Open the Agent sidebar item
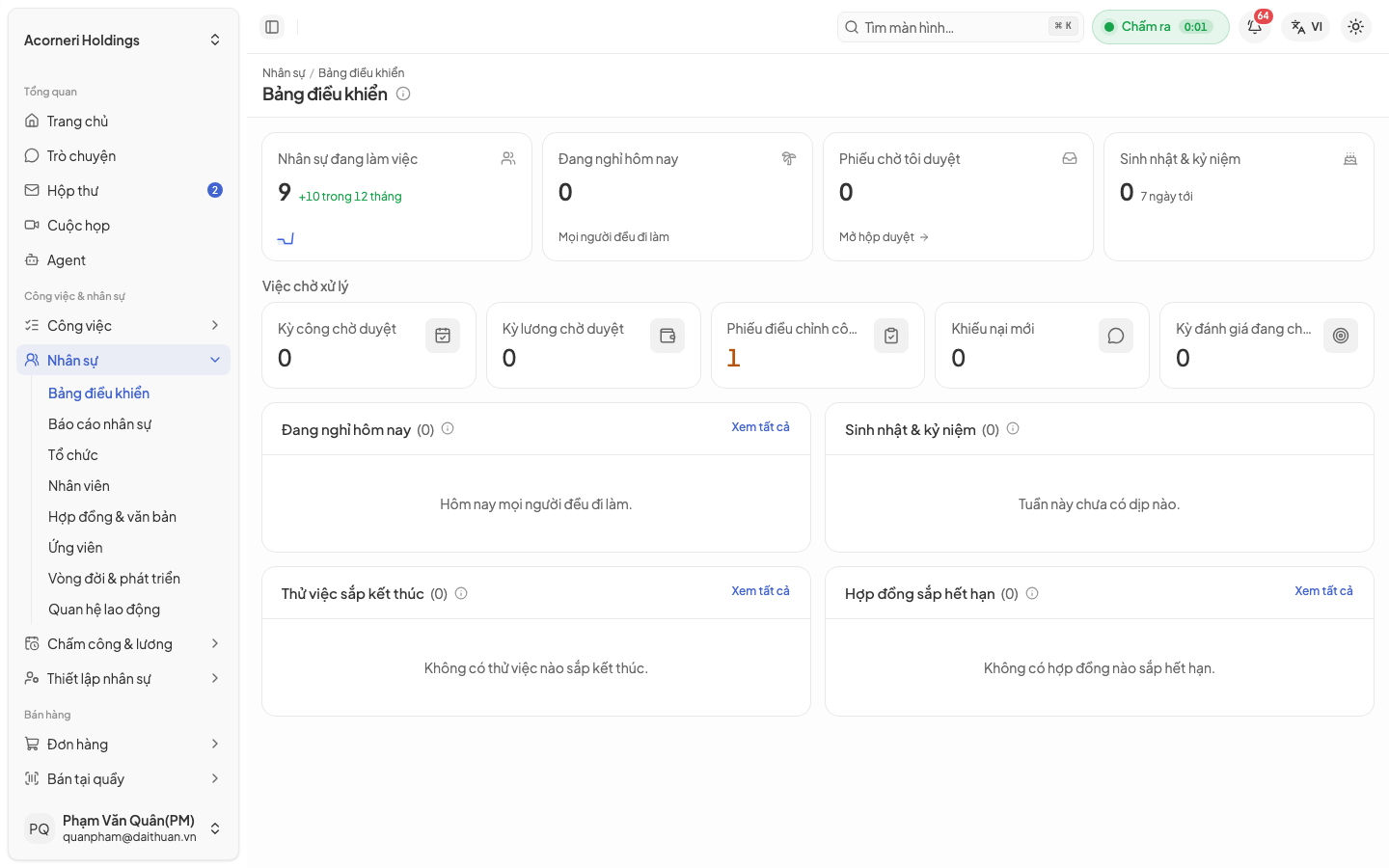 [x=123, y=259]
